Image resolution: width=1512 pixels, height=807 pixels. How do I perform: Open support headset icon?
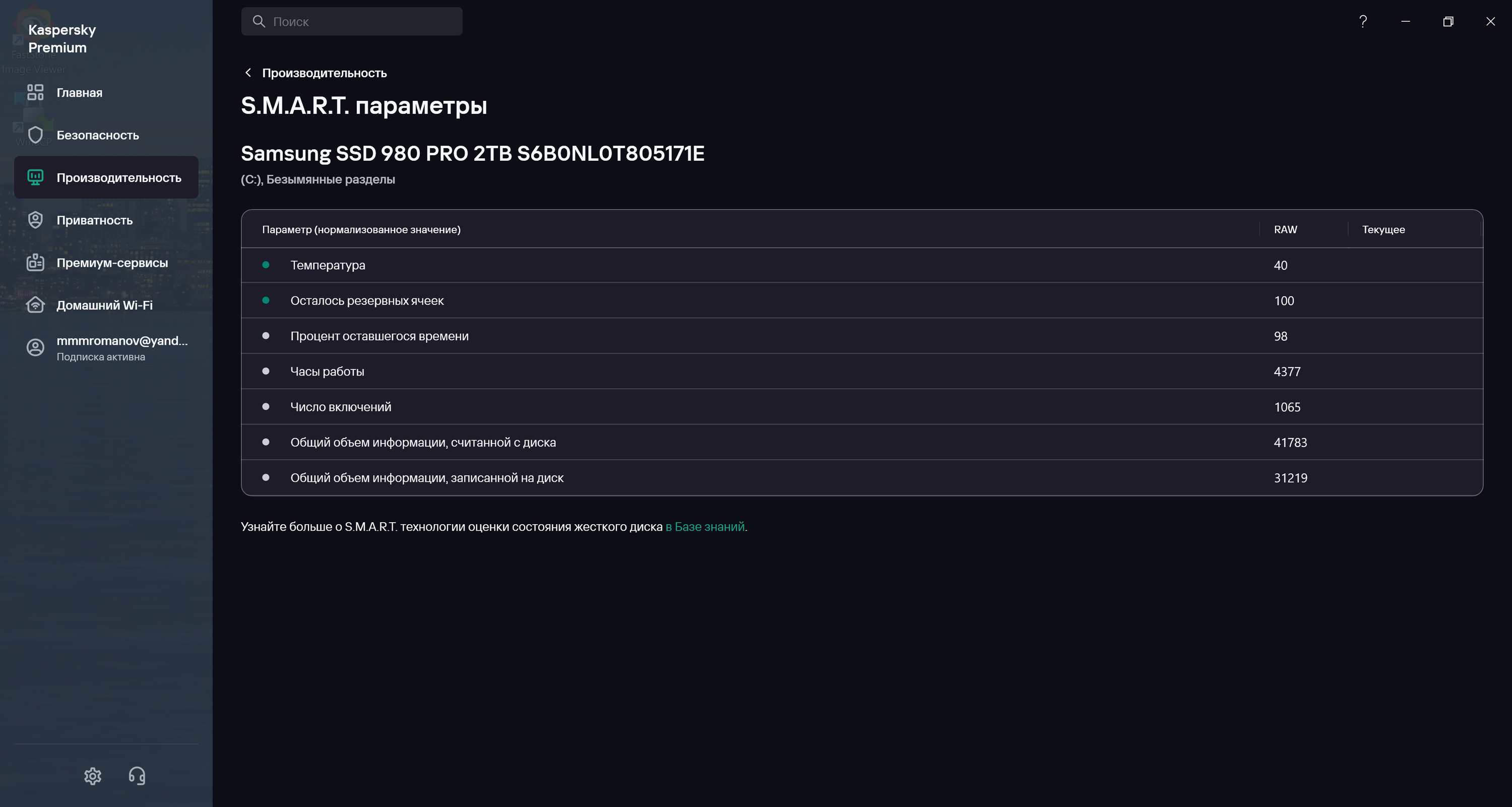tap(137, 776)
